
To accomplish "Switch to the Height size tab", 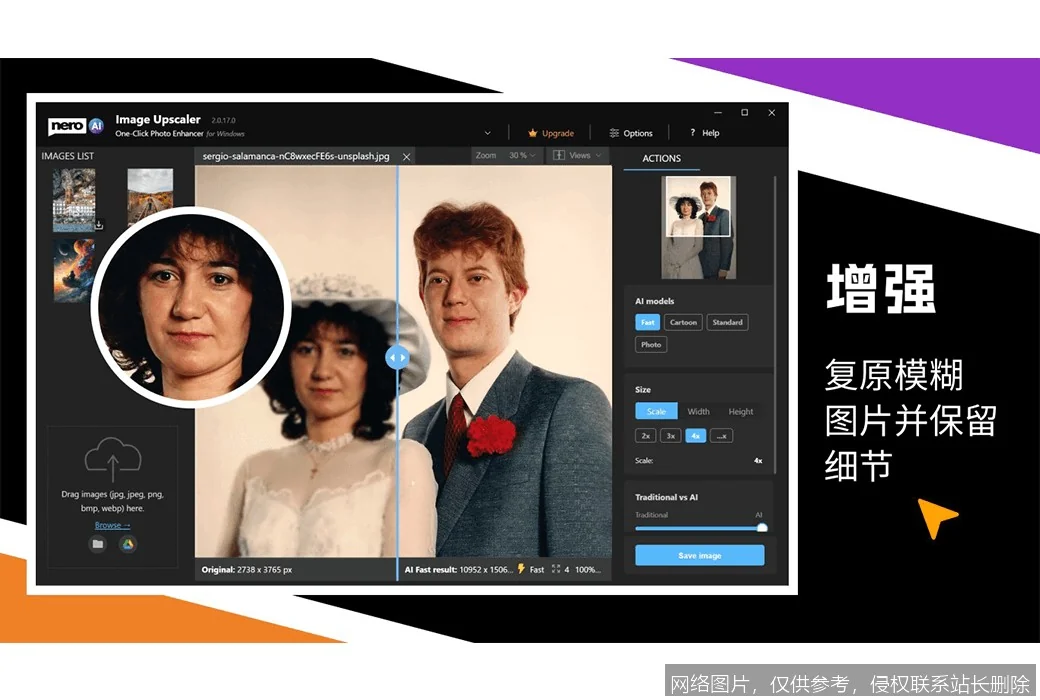I will click(x=741, y=411).
